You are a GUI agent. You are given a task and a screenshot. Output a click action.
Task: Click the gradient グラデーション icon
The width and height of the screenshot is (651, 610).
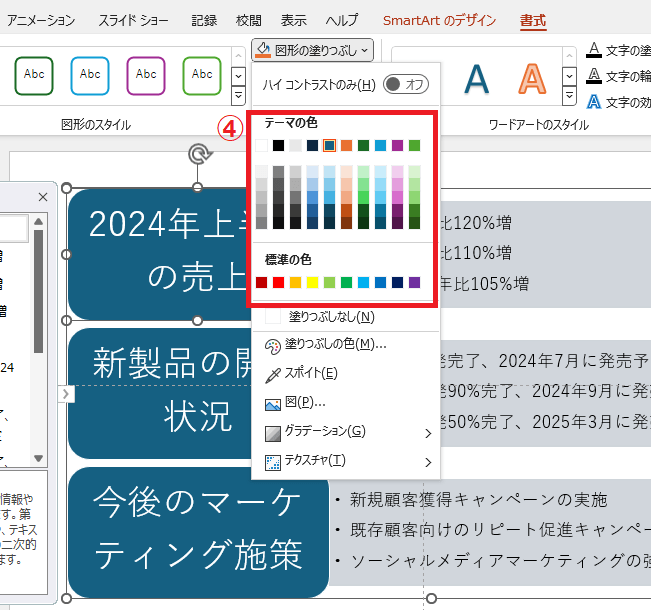273,434
